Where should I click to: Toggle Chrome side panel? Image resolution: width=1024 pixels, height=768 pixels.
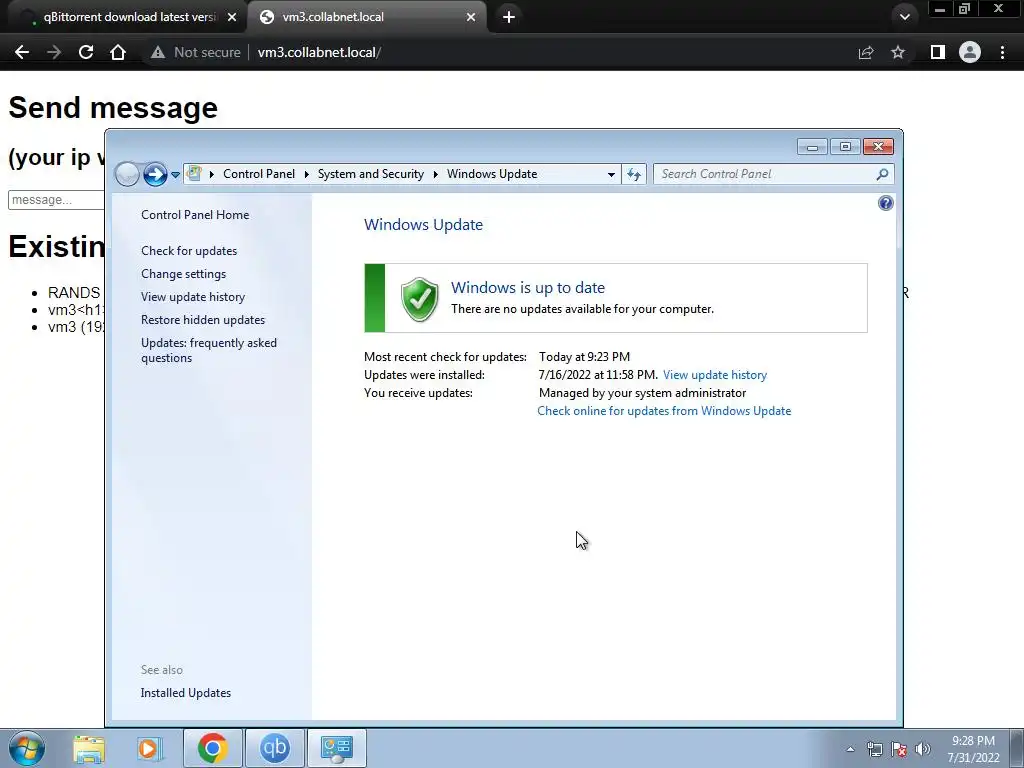(x=938, y=52)
